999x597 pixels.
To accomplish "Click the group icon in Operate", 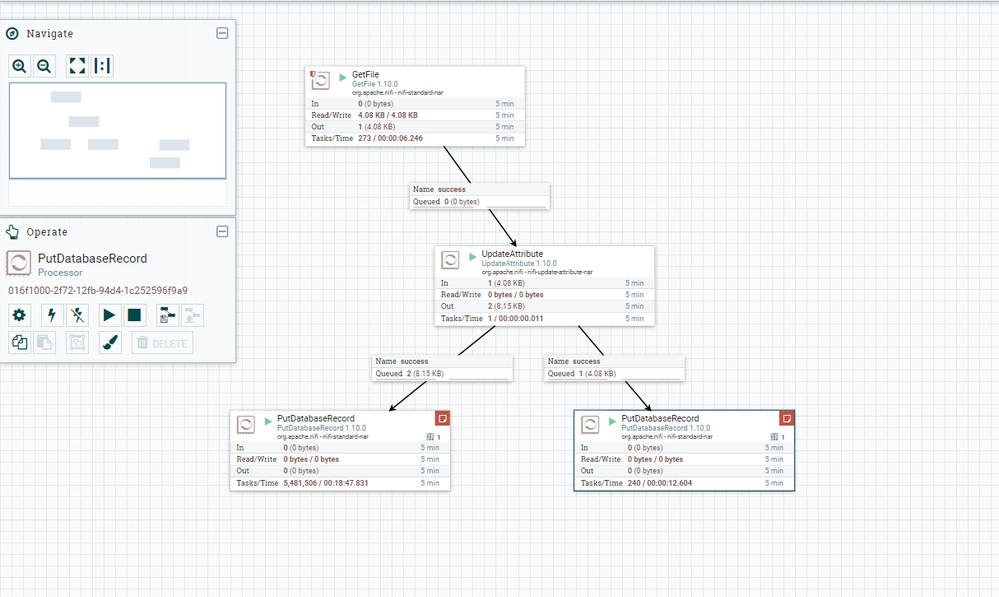I will tap(78, 343).
